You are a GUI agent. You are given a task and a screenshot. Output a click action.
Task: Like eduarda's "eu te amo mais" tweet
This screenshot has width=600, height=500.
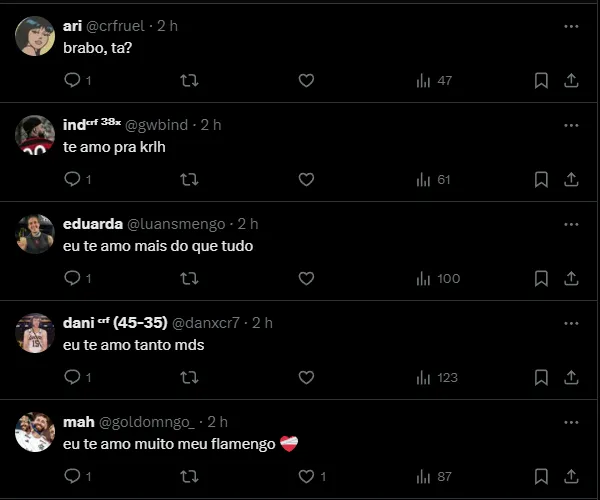click(306, 278)
